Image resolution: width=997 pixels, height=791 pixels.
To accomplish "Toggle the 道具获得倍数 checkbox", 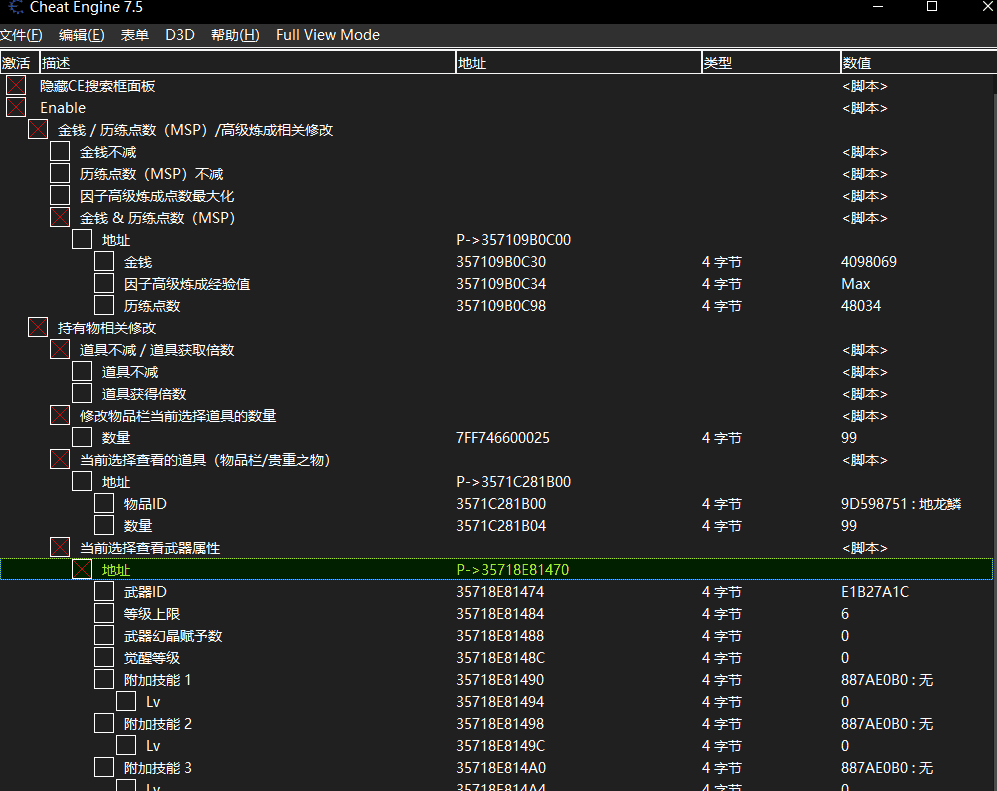I will click(x=82, y=394).
